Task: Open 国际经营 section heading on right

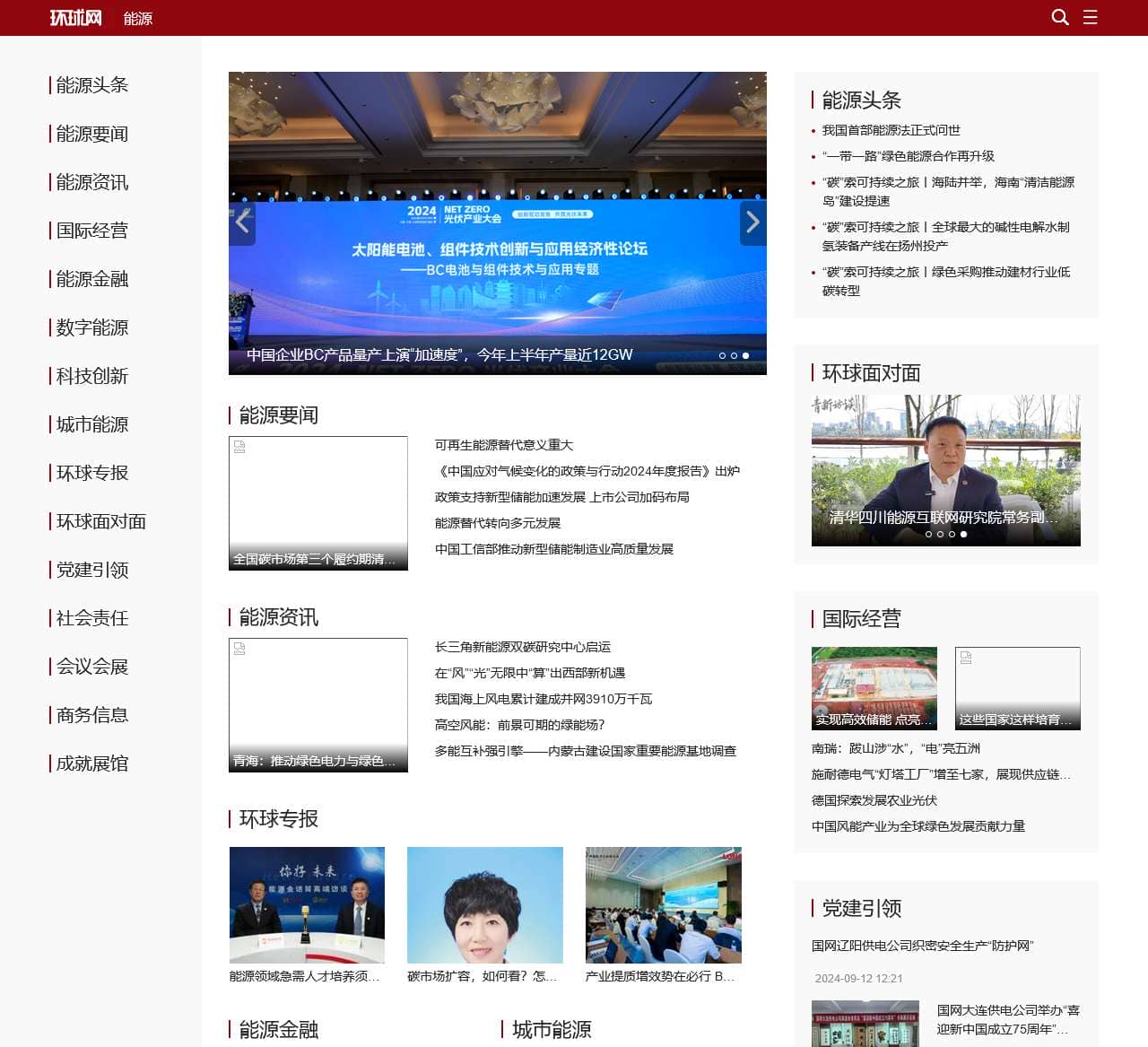Action: 861,619
